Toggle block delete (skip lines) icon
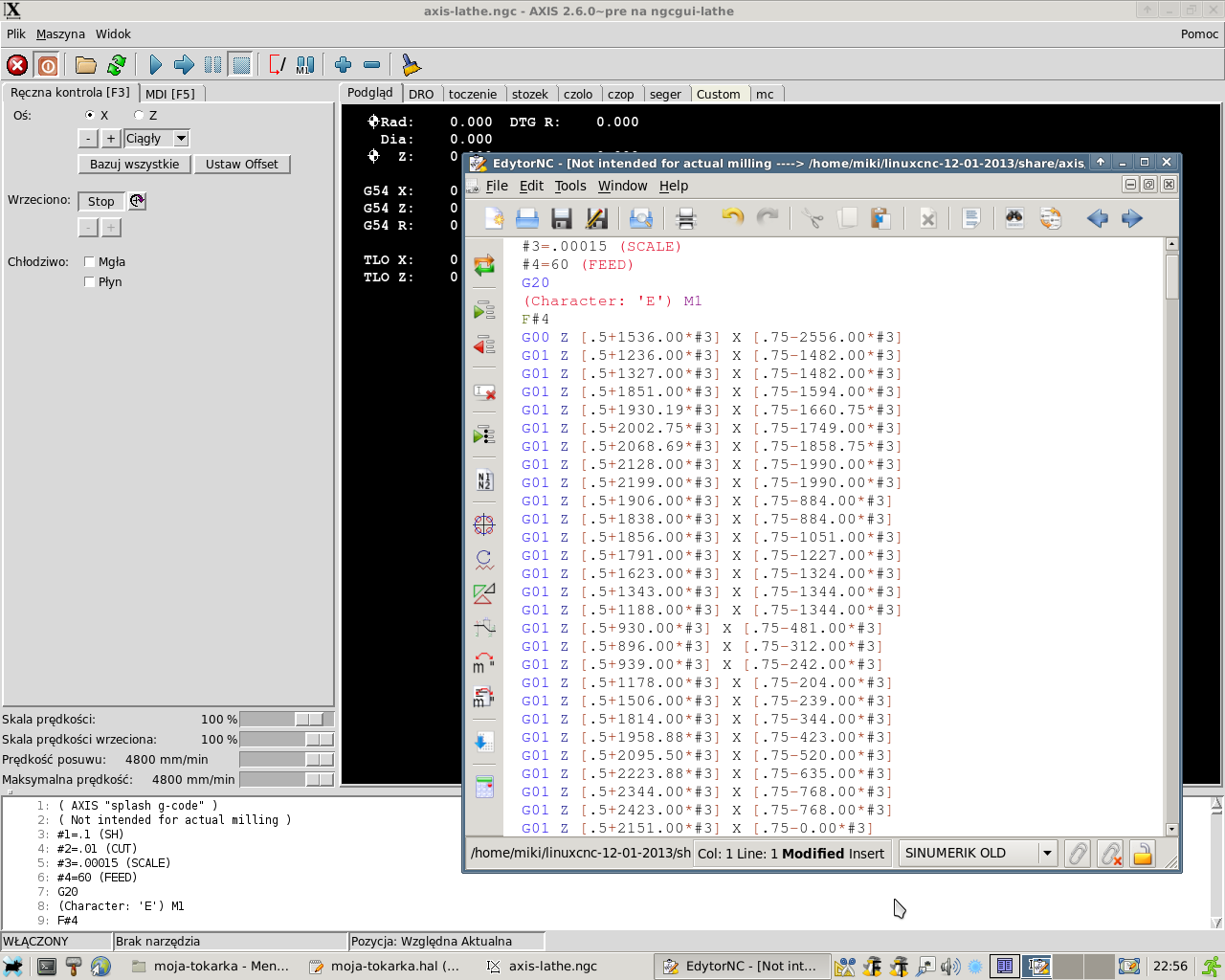Viewport: 1225px width, 980px height. tap(278, 65)
